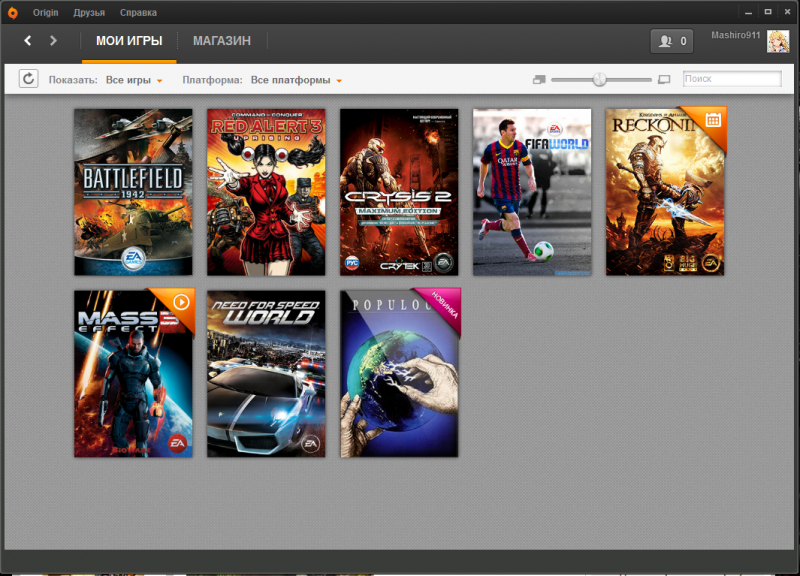The height and width of the screenshot is (576, 800).
Task: Click the Mashiro911 username
Action: click(x=736, y=35)
